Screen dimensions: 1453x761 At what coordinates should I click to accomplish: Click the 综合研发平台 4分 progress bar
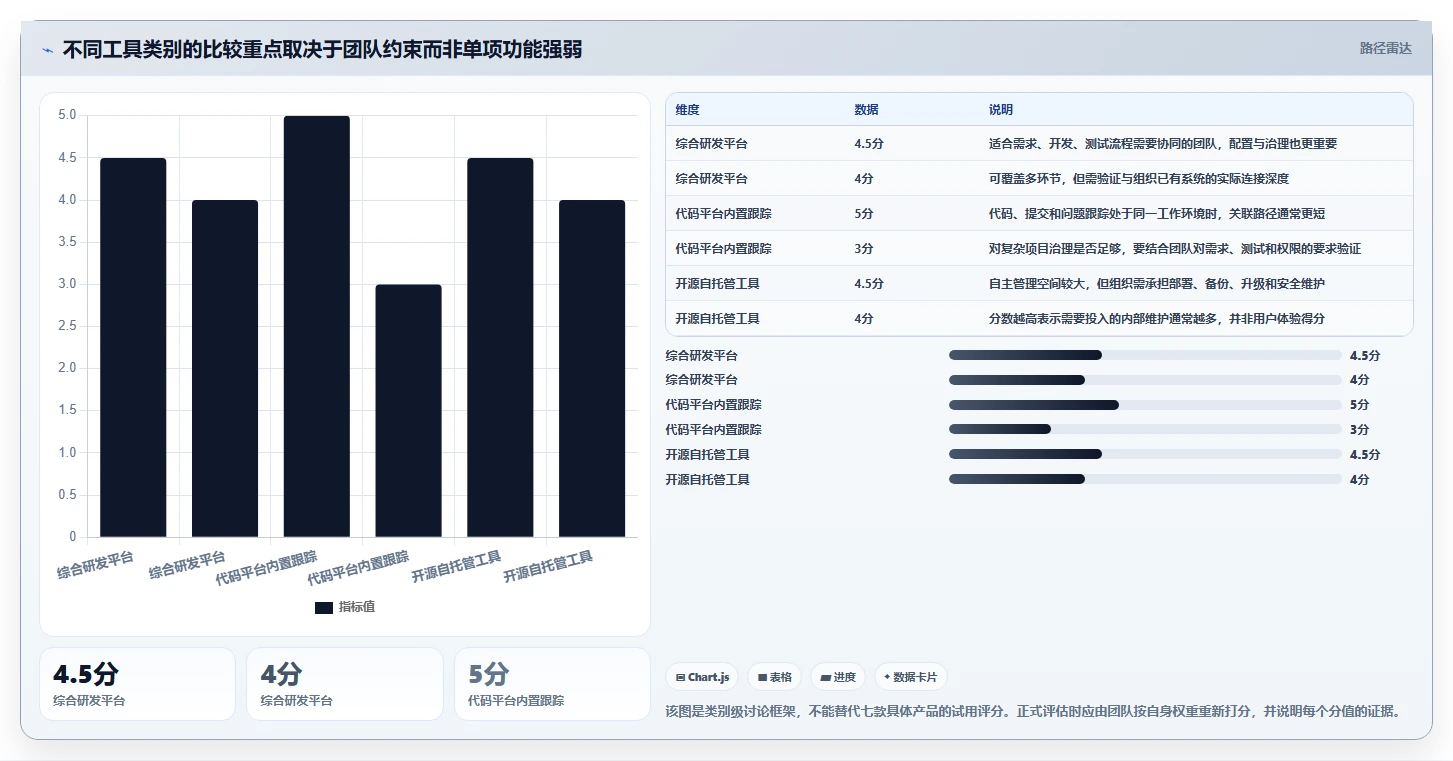tap(1145, 380)
